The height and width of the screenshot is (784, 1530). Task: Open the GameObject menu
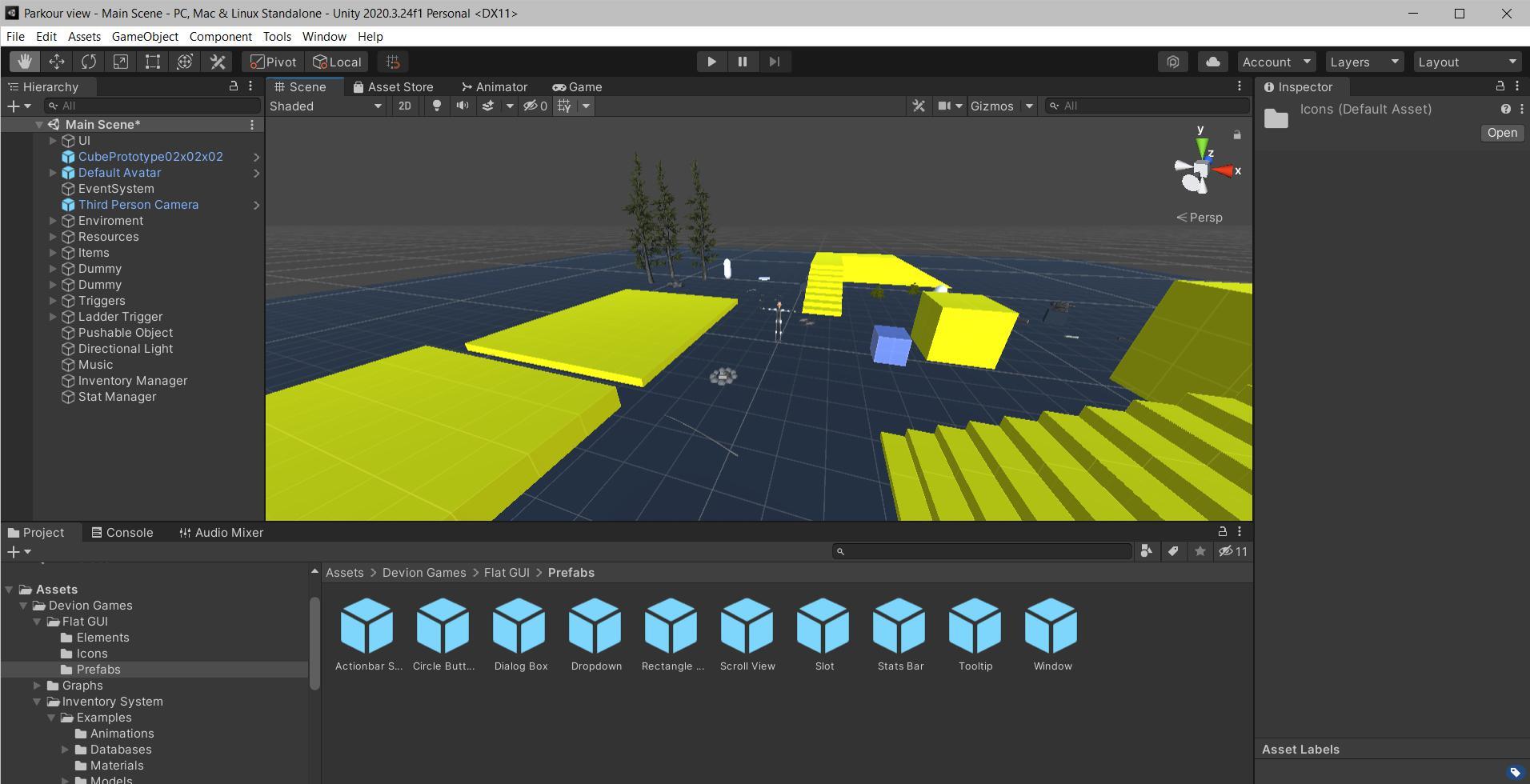[145, 37]
